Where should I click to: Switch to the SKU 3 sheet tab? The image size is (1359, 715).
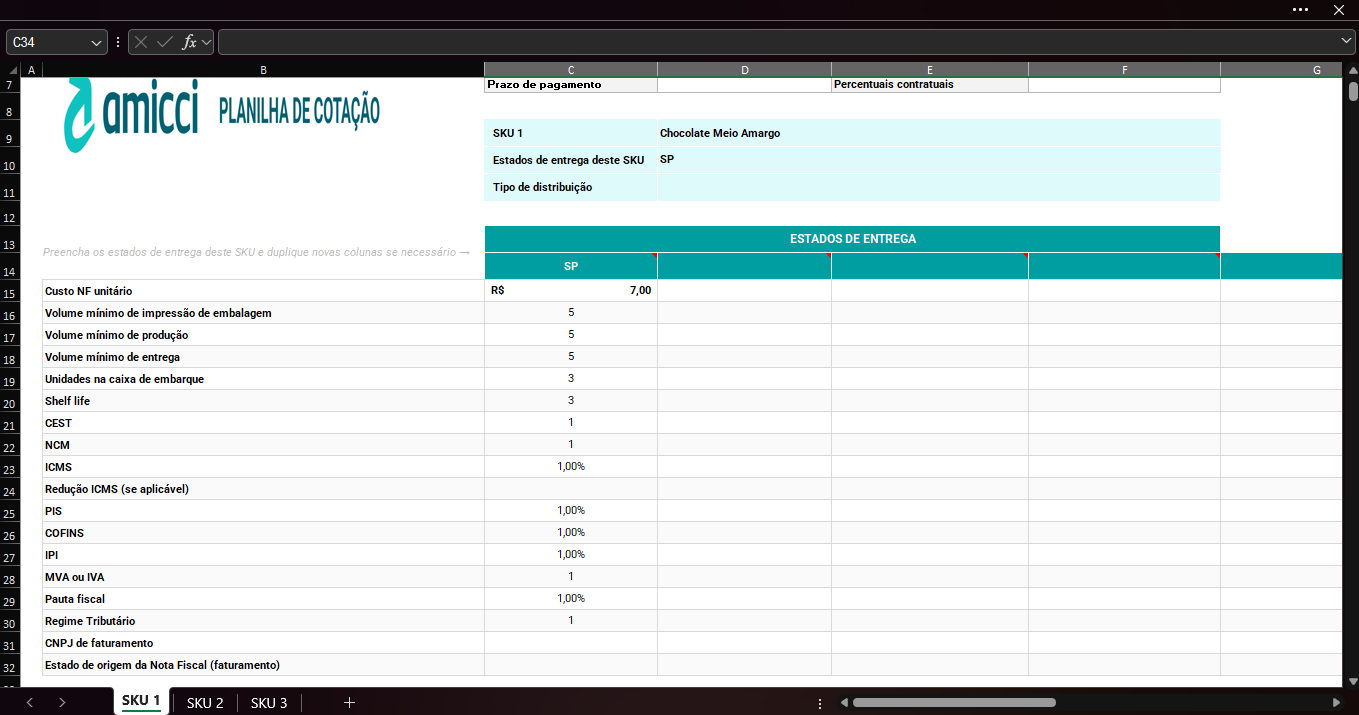269,703
